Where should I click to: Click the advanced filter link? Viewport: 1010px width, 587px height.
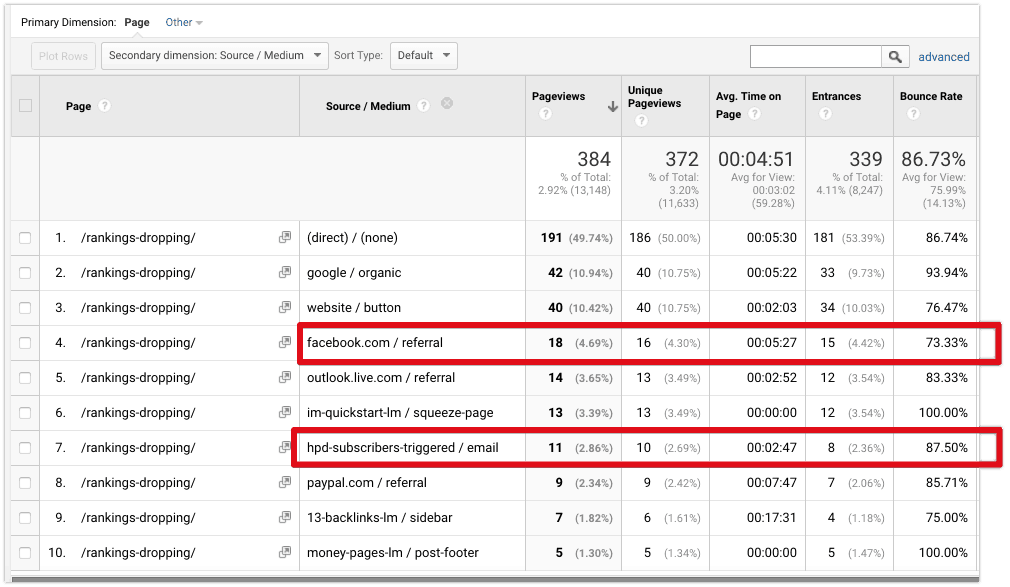point(943,57)
